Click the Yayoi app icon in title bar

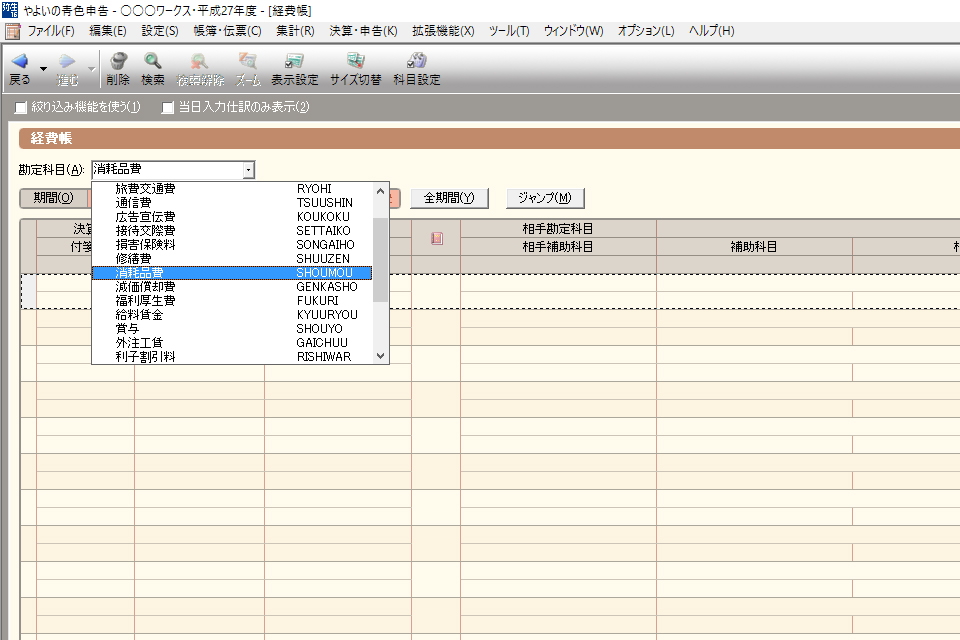(x=10, y=10)
